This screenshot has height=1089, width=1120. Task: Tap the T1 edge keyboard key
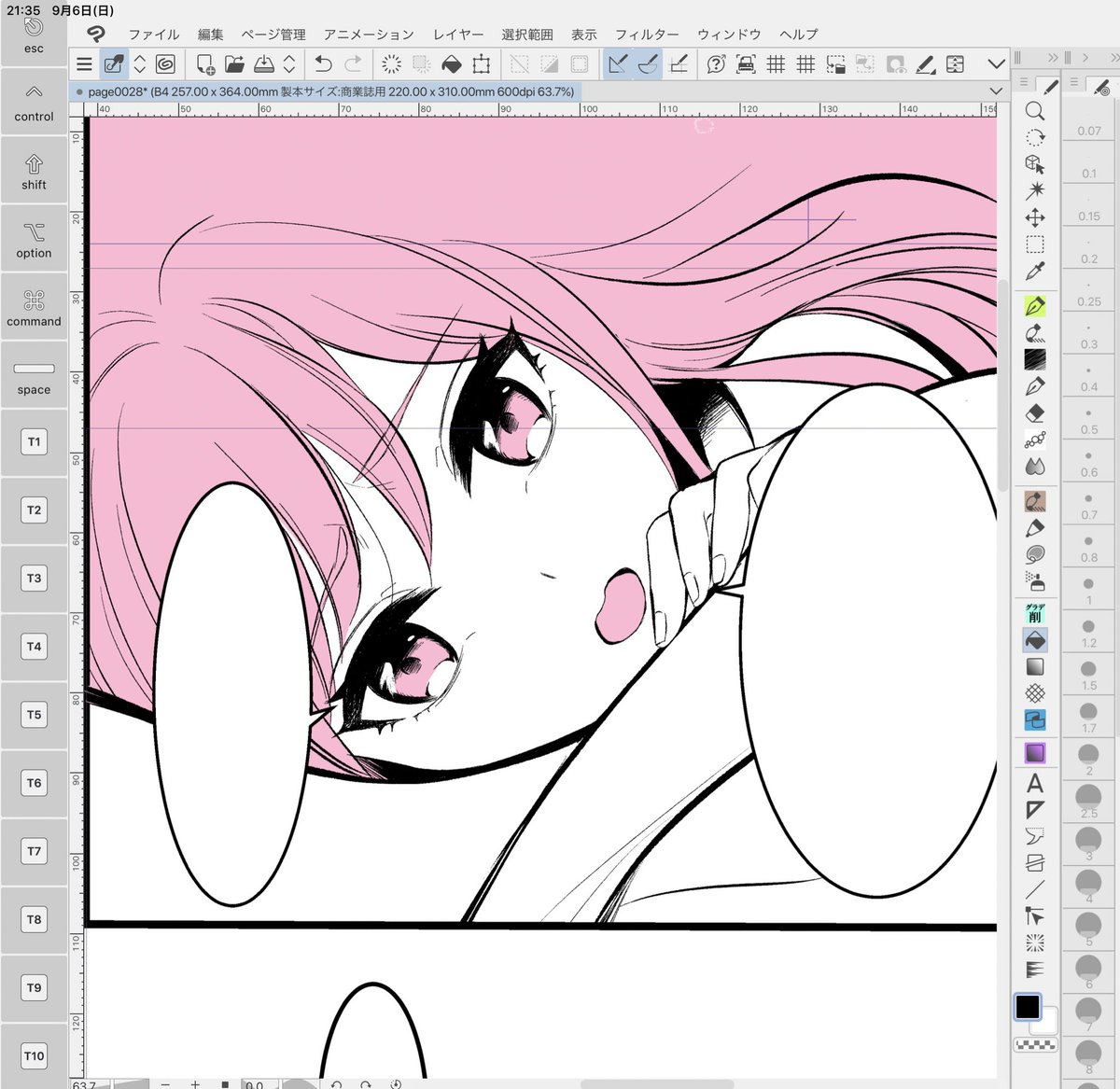point(34,441)
